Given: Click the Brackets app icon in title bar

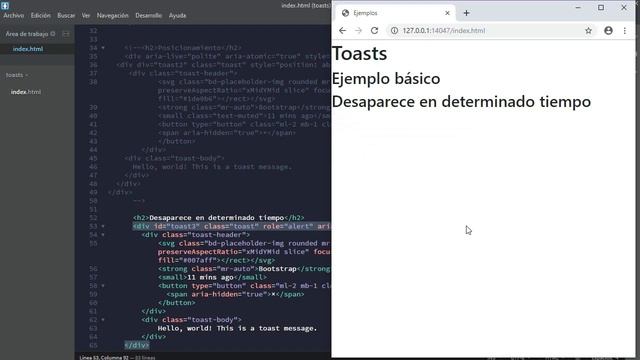Looking at the screenshot, I should point(5,6).
